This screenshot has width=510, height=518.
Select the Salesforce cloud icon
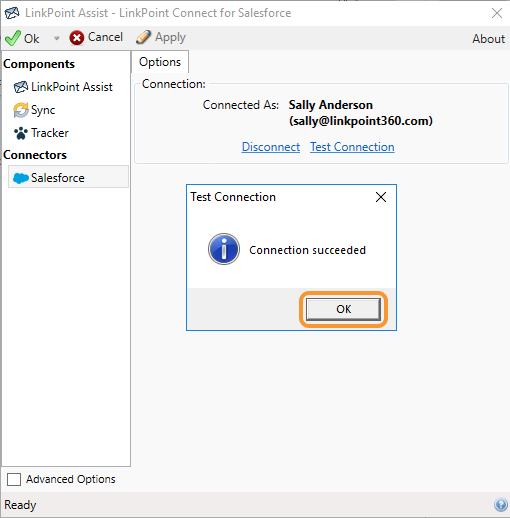tap(21, 178)
